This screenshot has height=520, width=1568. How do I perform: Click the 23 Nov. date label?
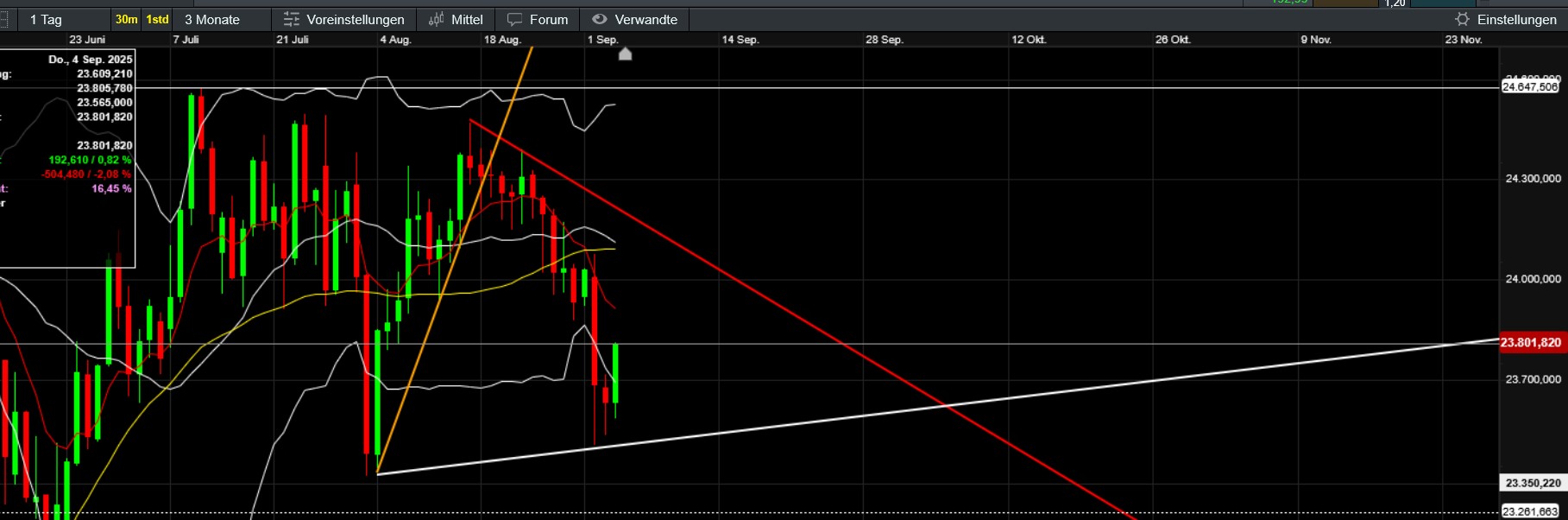(1464, 40)
